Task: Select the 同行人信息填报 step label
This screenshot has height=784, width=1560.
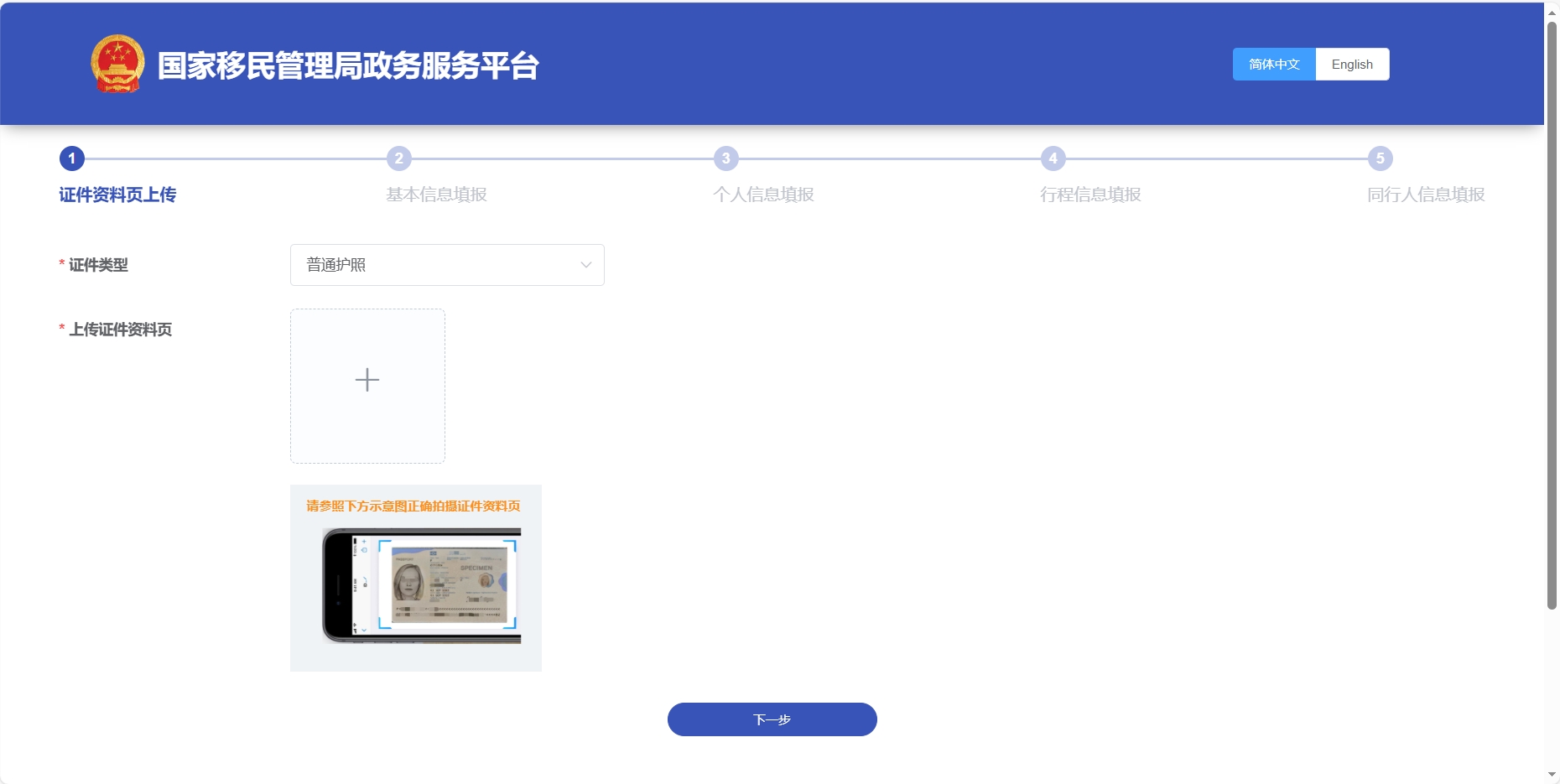Action: click(1426, 195)
